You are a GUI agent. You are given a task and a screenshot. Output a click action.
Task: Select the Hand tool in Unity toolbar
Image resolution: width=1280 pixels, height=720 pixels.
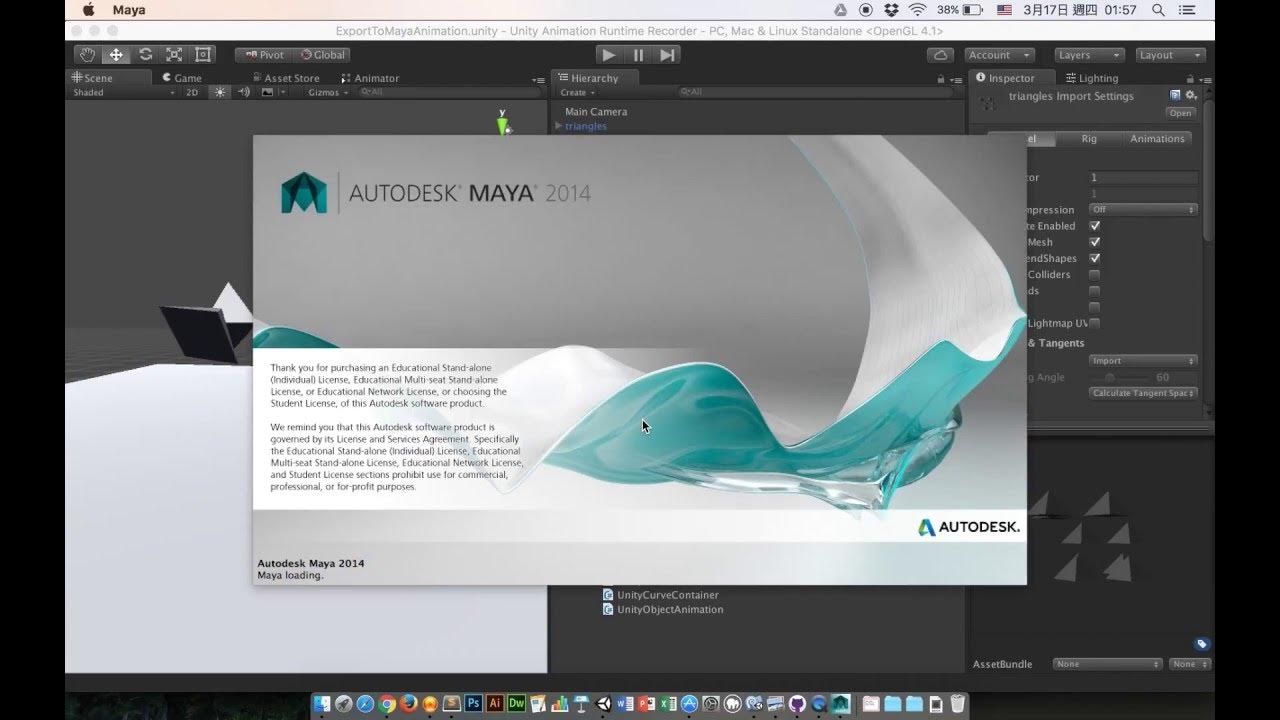click(x=88, y=55)
